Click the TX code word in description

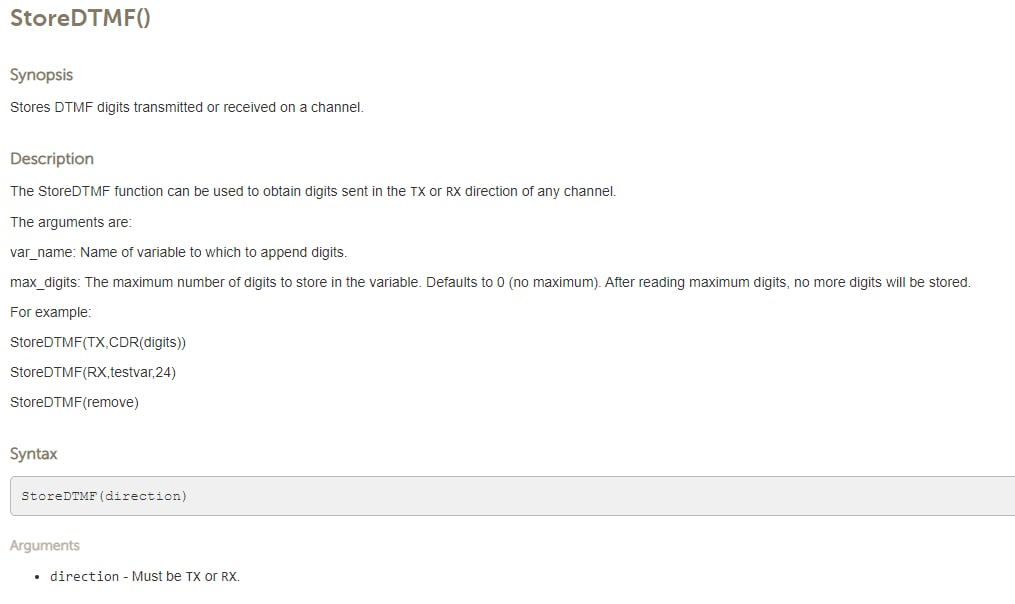[418, 192]
